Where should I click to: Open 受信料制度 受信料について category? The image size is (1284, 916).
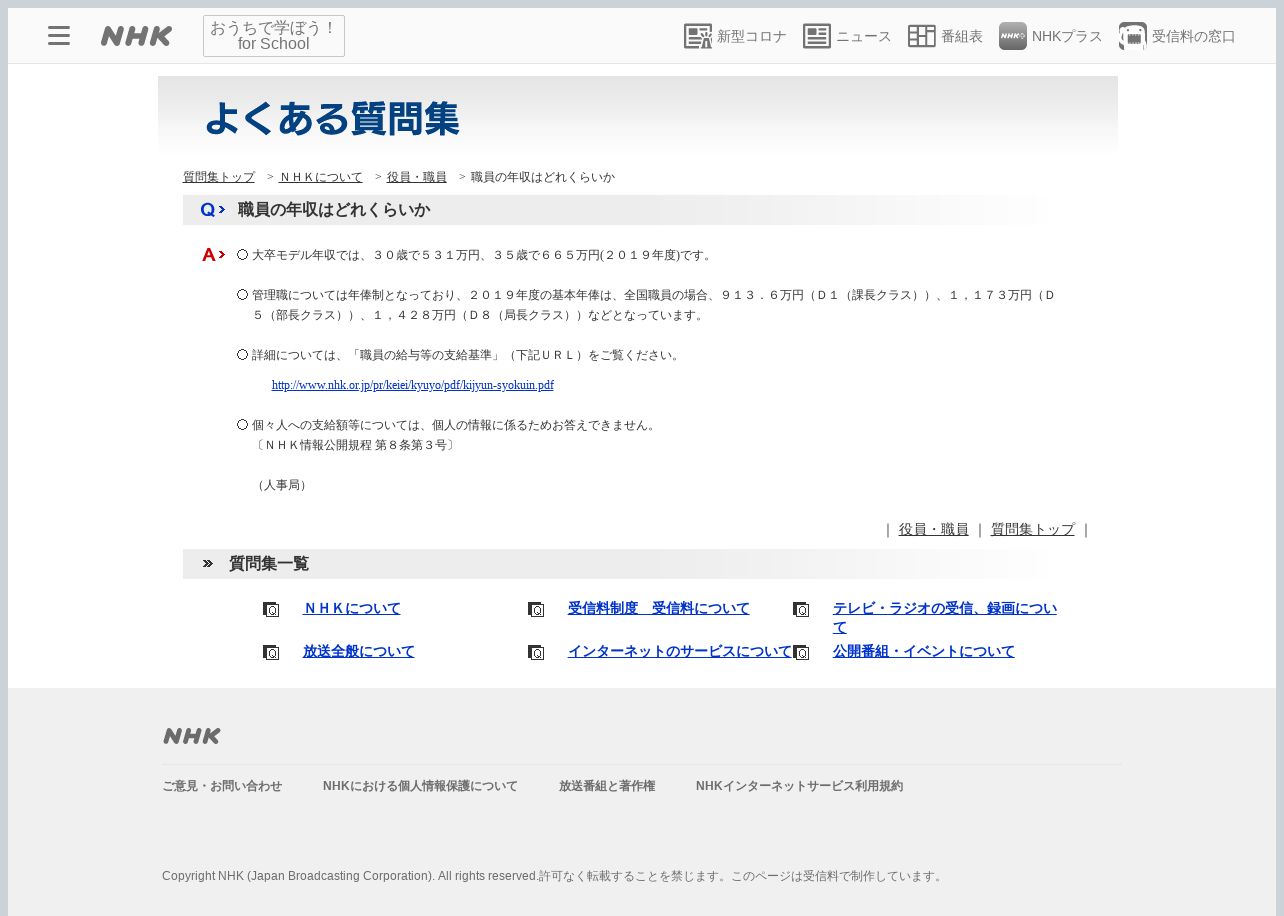point(659,608)
